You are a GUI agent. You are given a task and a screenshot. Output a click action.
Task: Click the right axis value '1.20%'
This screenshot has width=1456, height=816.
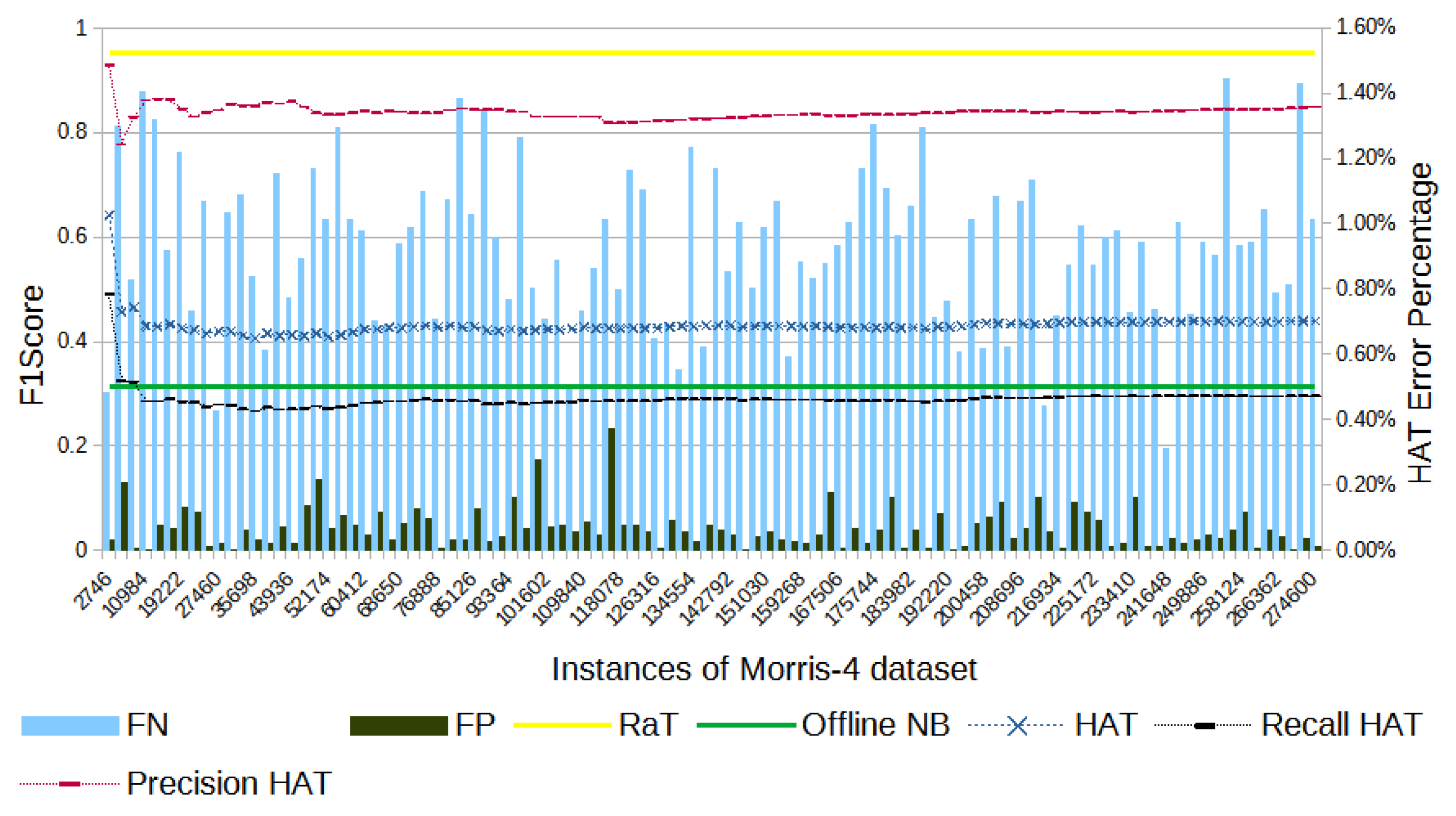point(1365,158)
